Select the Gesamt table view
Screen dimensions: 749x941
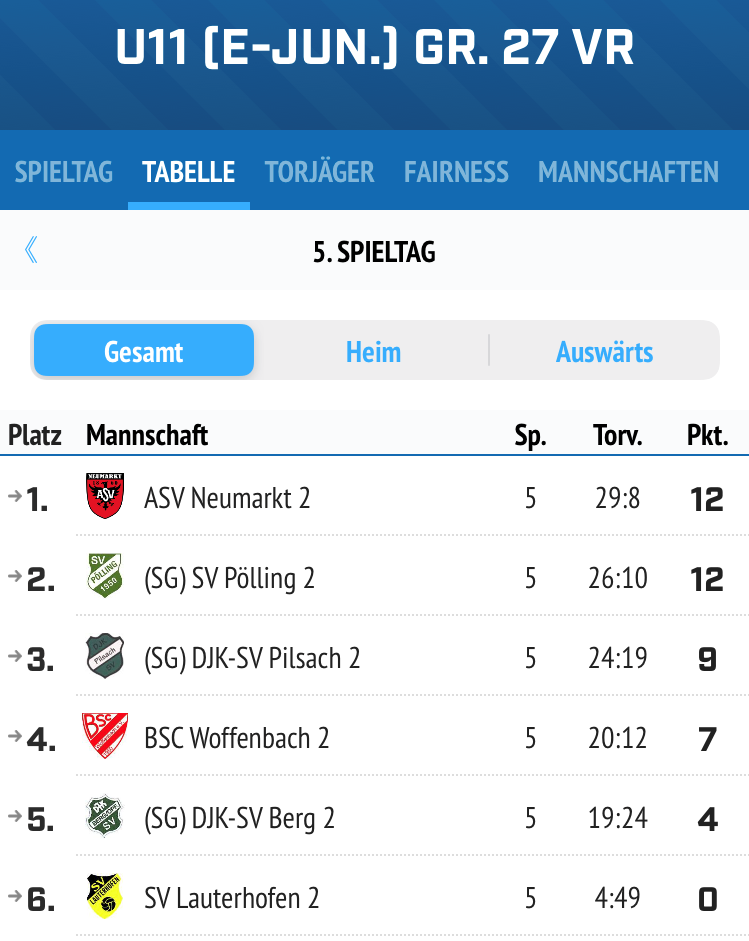[143, 350]
